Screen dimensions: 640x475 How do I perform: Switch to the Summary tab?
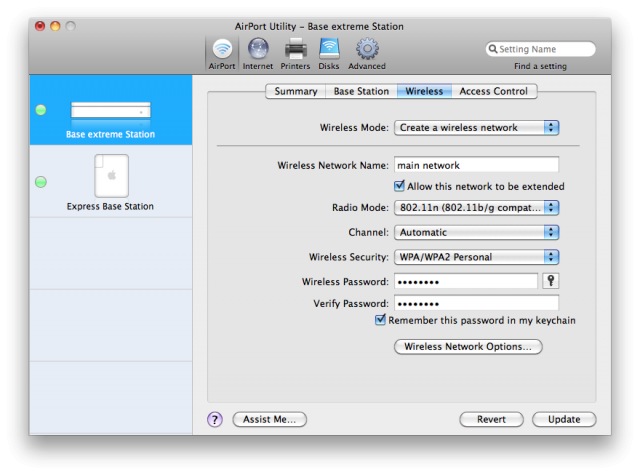(x=296, y=91)
